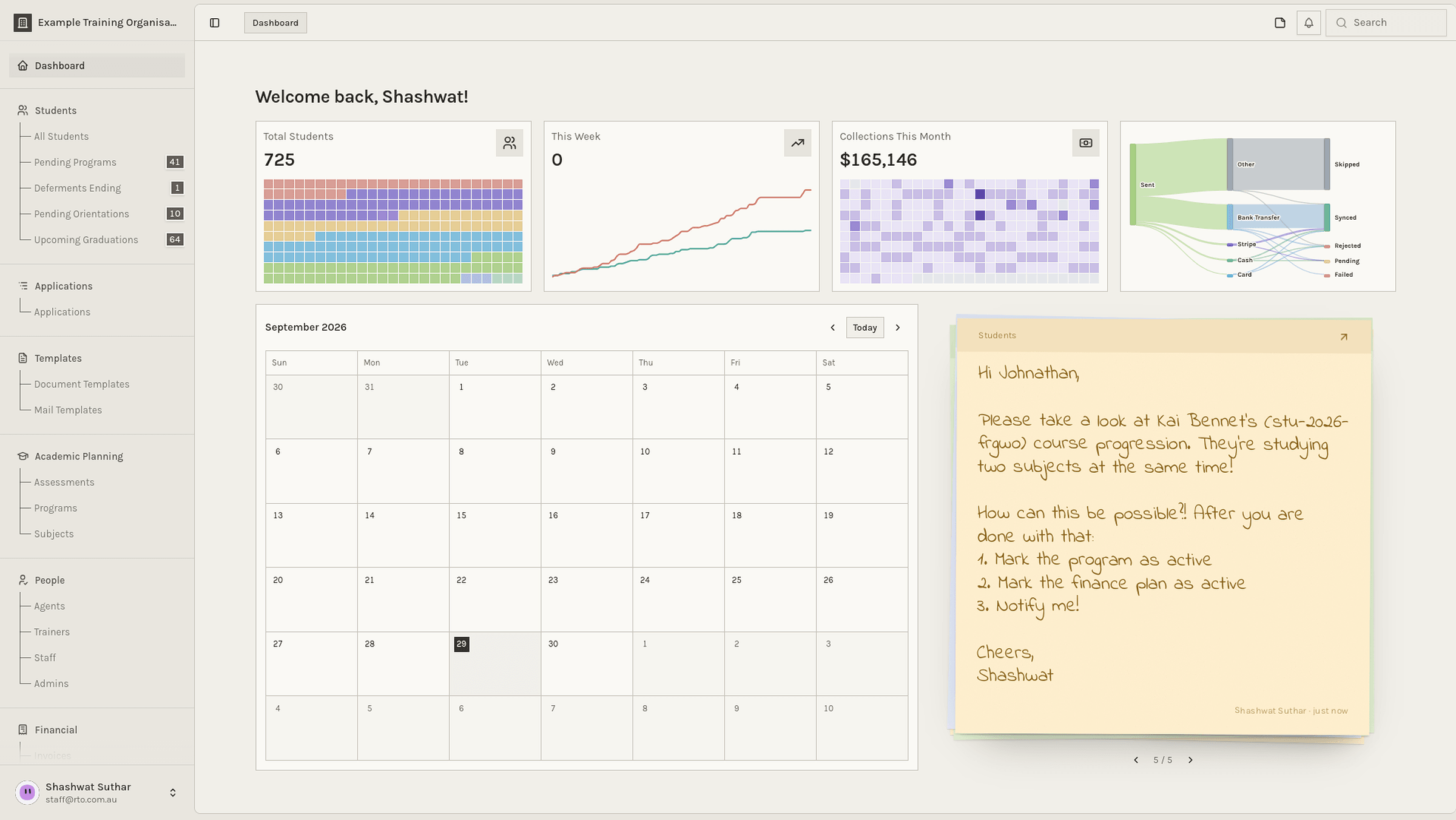The width and height of the screenshot is (1456, 820).
Task: Click Shashwat Suthar's avatar
Action: point(27,792)
